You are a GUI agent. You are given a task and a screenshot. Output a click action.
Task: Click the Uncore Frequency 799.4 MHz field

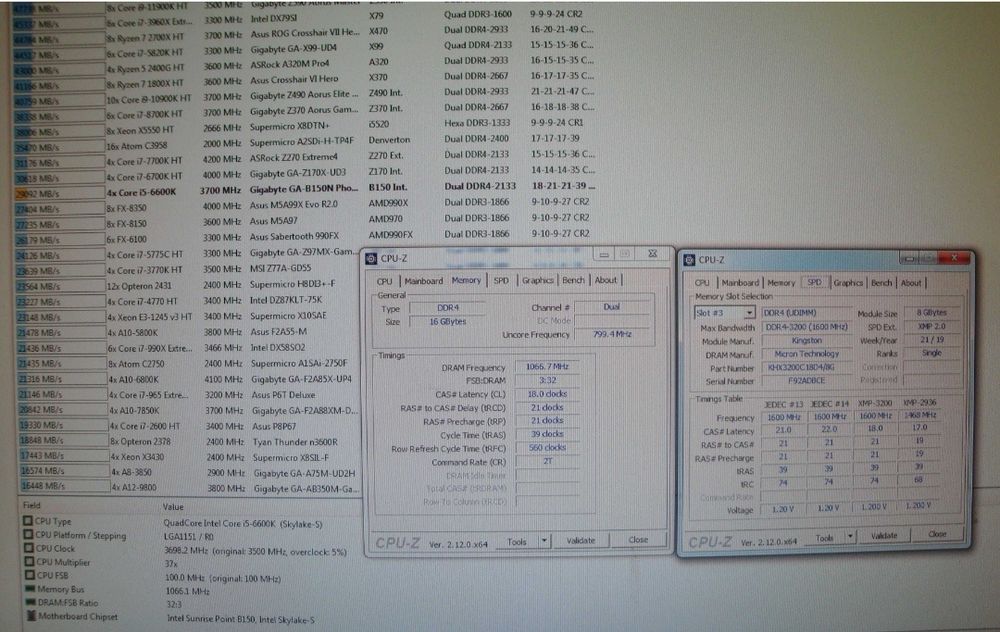(x=612, y=334)
